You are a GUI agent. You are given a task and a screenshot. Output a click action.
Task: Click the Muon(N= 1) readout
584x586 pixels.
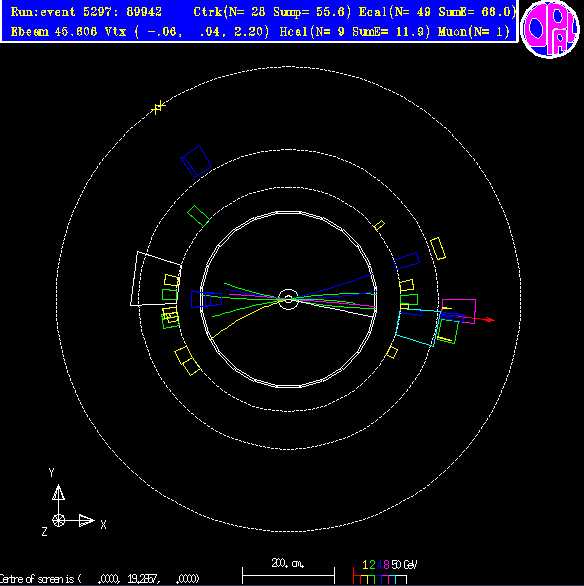tap(473, 32)
